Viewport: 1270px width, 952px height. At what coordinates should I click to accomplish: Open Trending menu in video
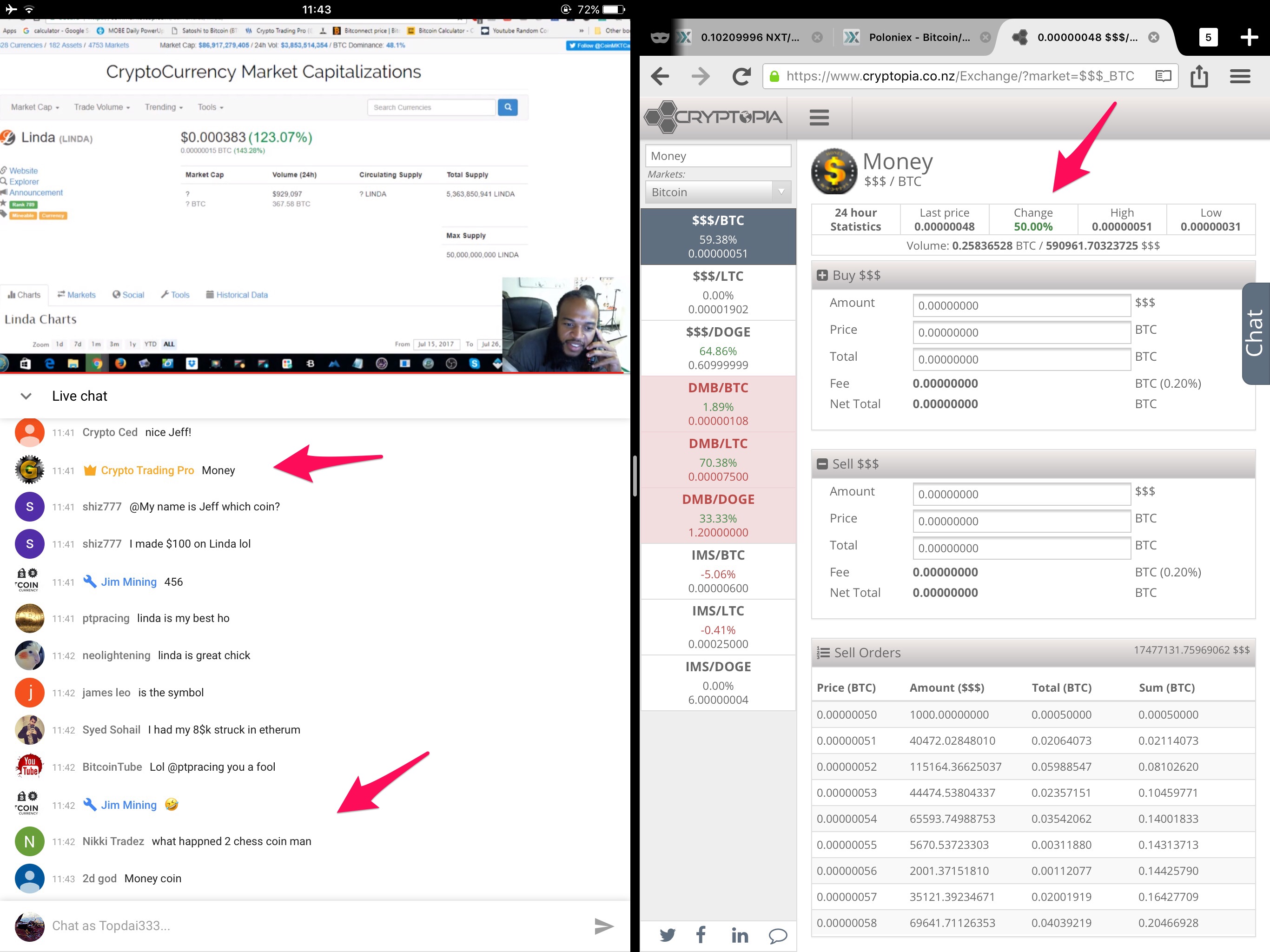click(164, 107)
